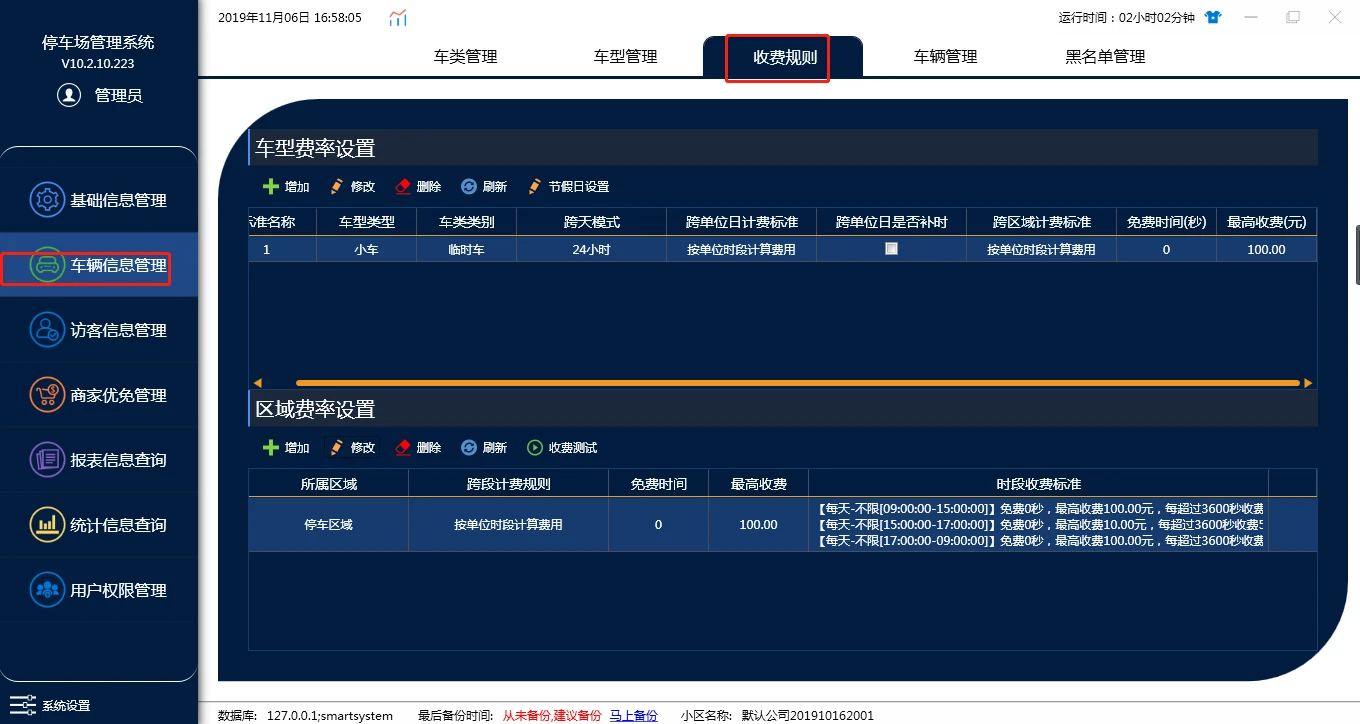Click the 停车场管理系统 title

pyautogui.click(x=98, y=42)
